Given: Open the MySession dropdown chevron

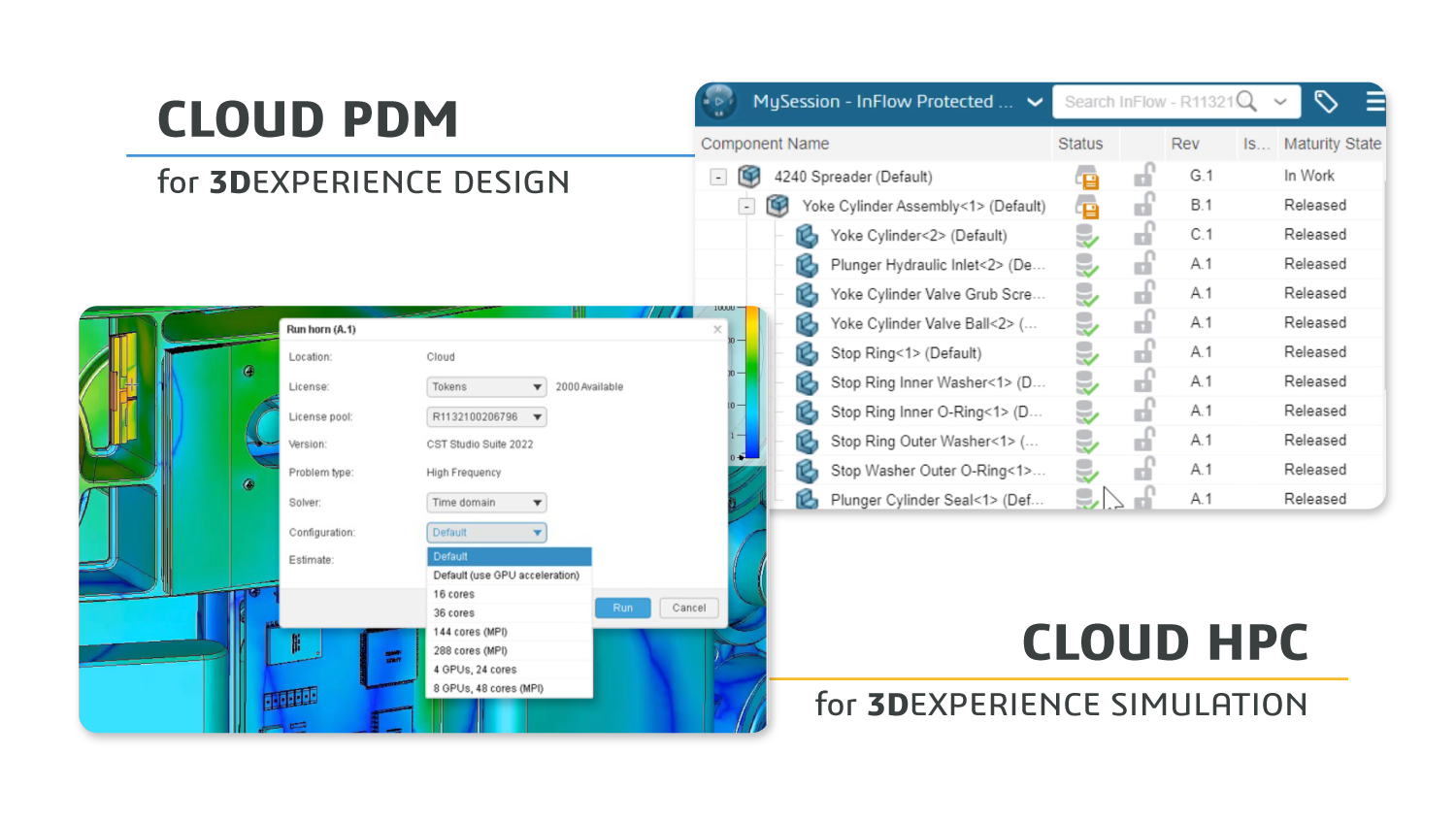Looking at the screenshot, I should click(1035, 102).
